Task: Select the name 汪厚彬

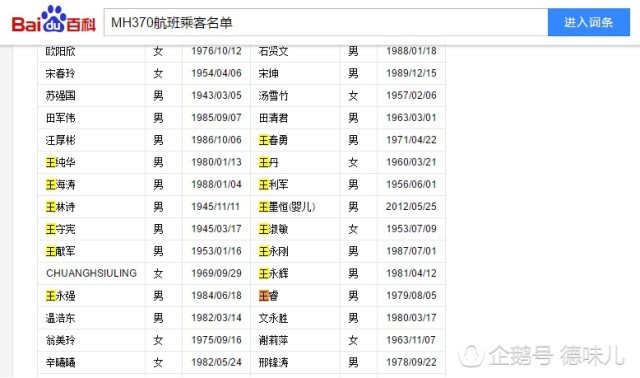Action: 60,140
